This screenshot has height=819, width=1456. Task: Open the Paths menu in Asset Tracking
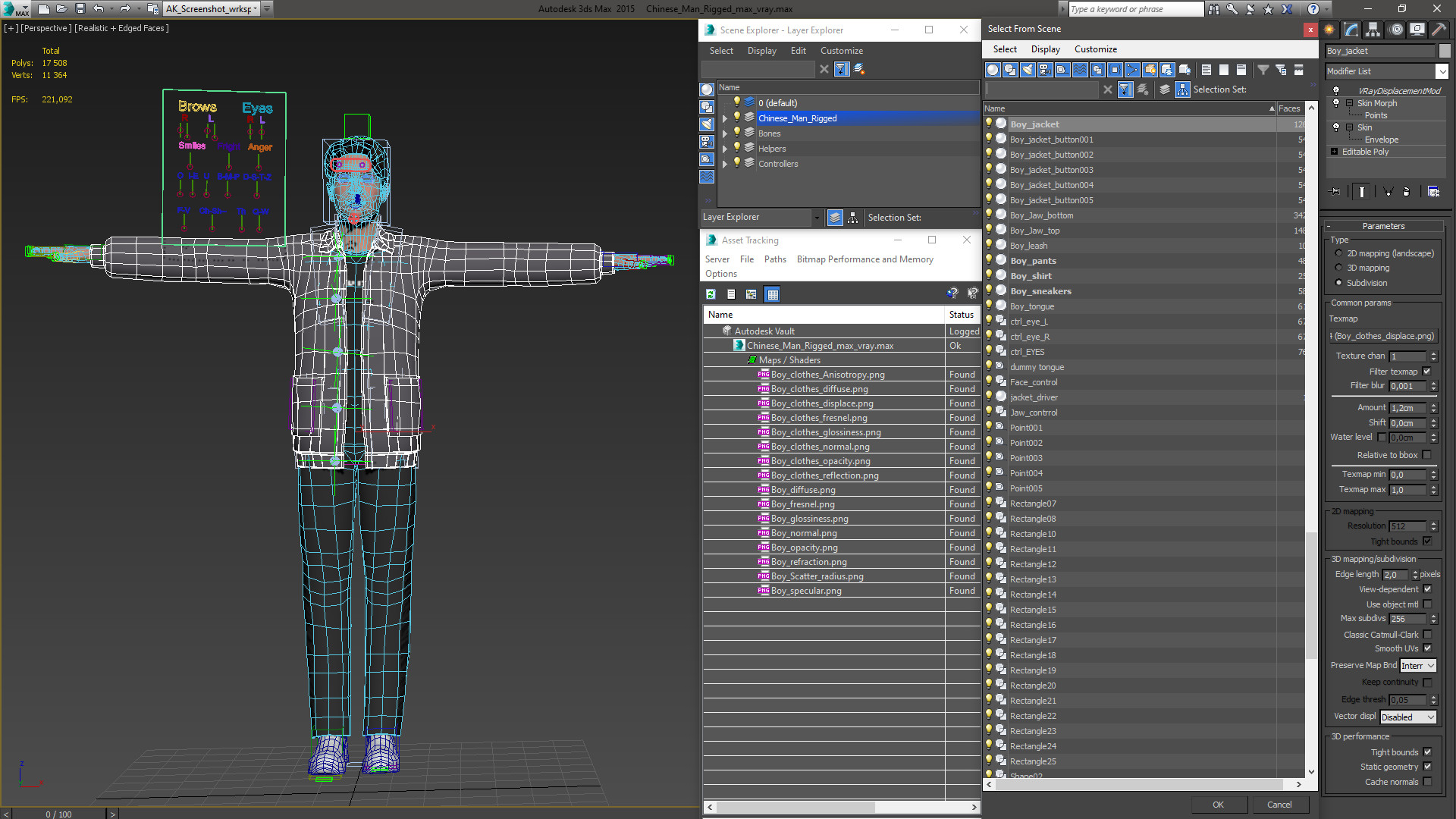point(775,259)
